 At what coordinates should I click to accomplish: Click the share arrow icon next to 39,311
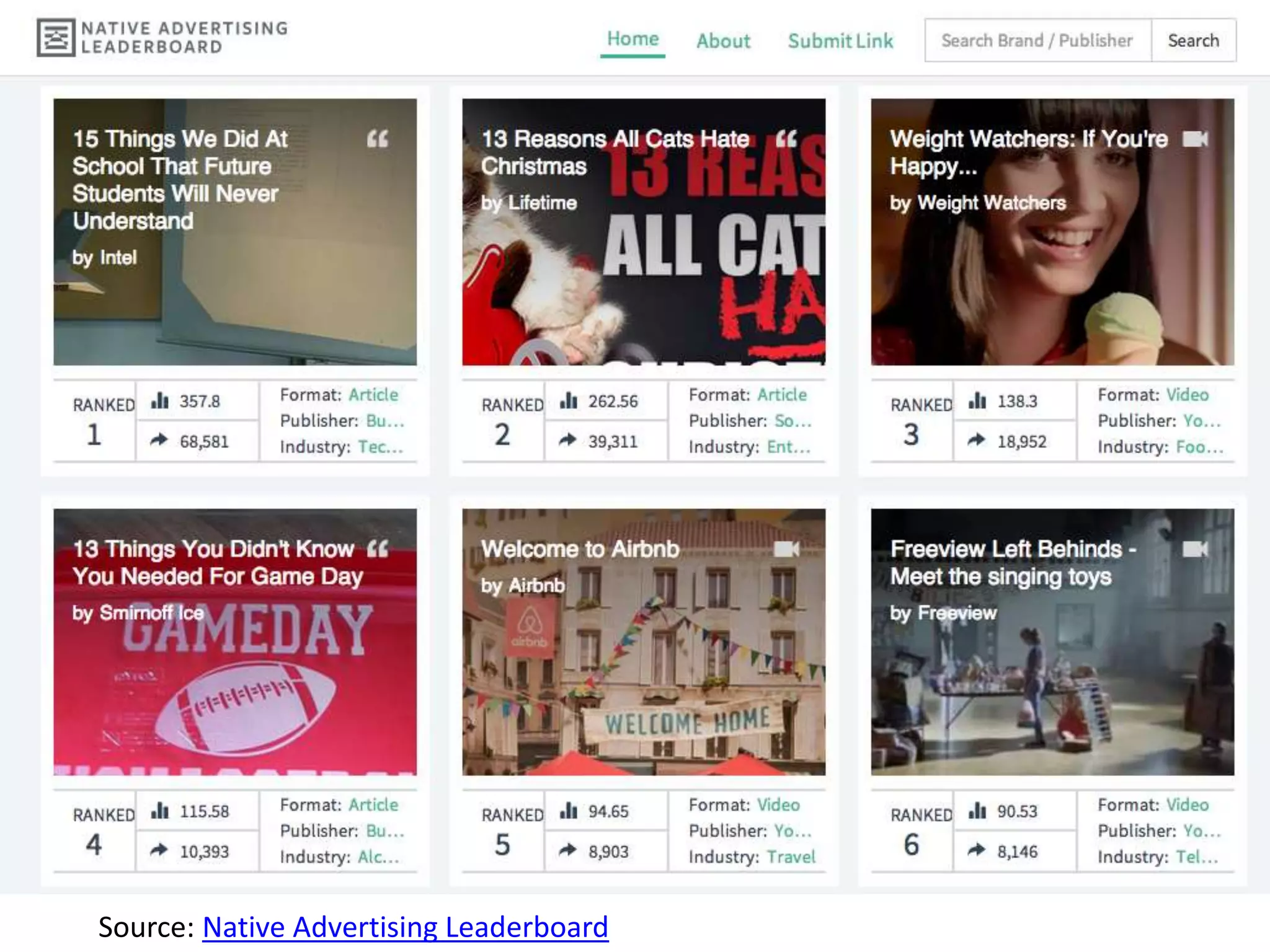(567, 440)
